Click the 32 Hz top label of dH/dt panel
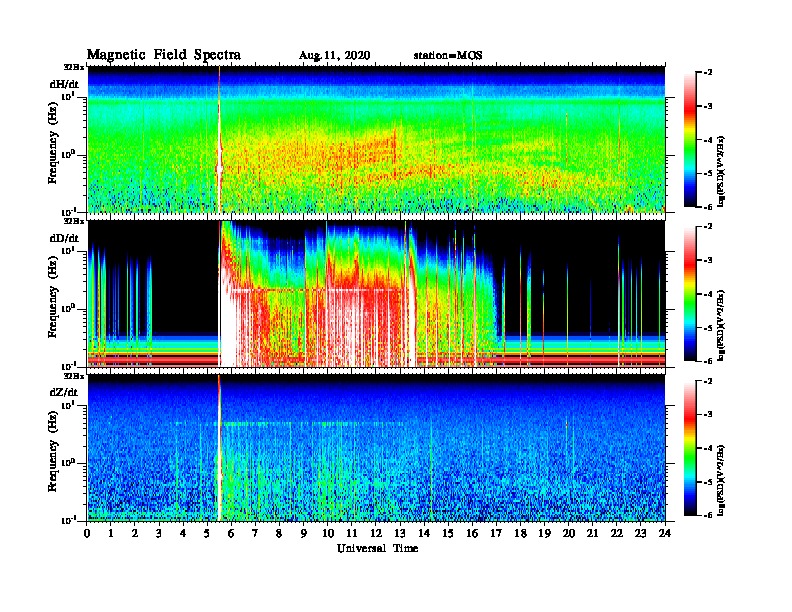 (x=73, y=67)
